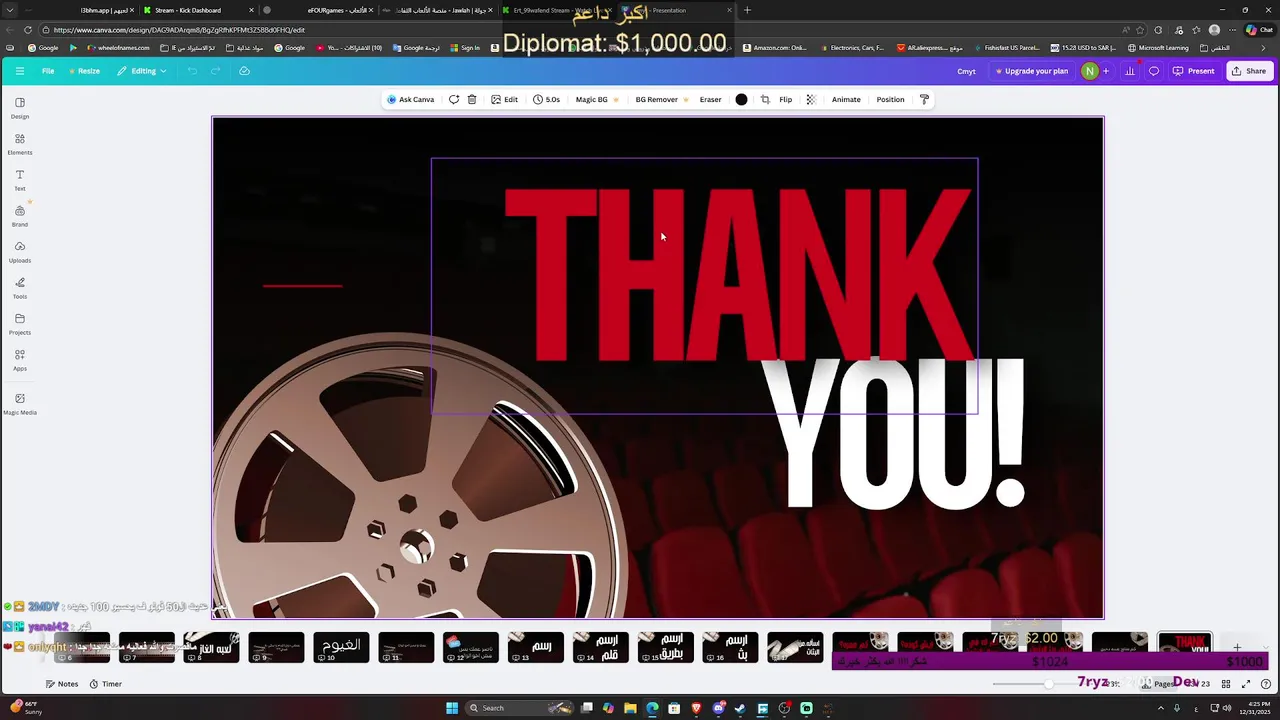
Task: Open the Brand panel in the sidebar
Action: coord(20,216)
